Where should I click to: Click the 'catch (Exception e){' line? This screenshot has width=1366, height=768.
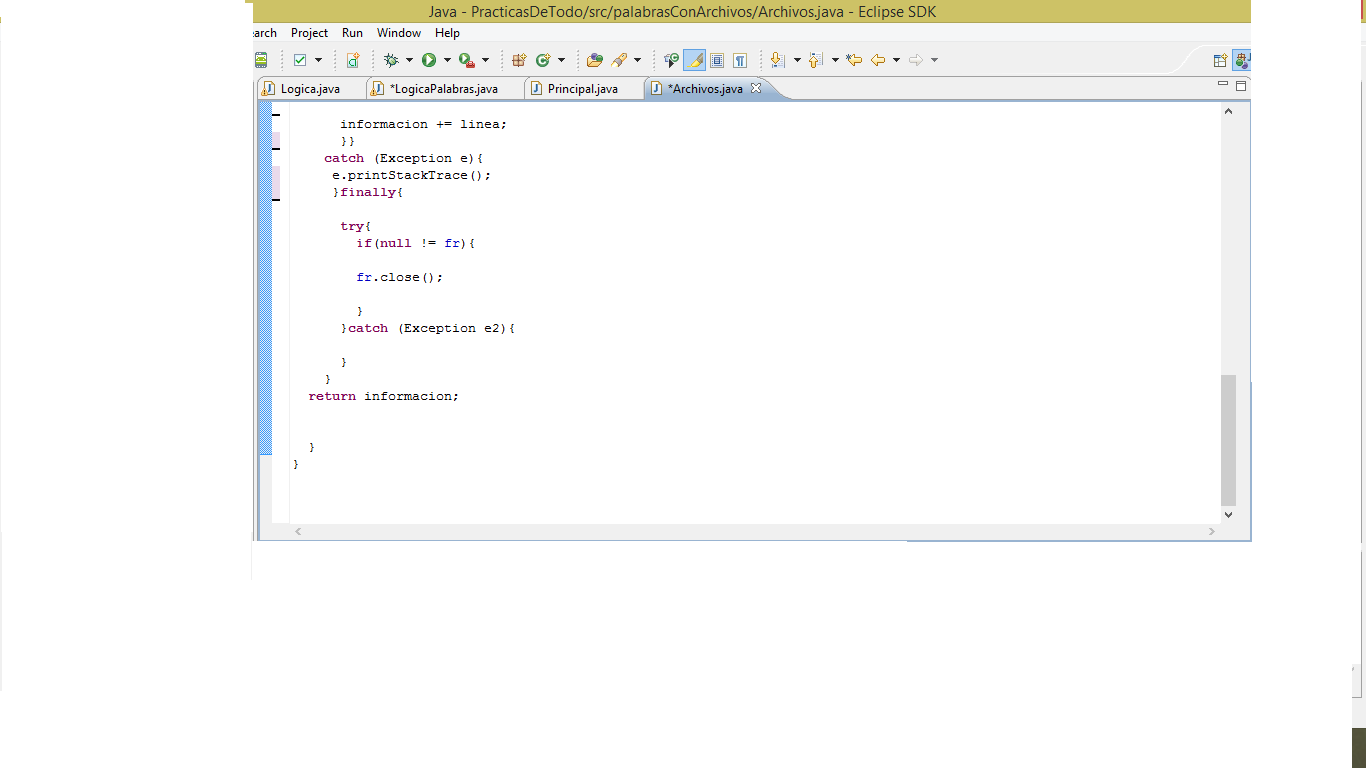pos(404,158)
